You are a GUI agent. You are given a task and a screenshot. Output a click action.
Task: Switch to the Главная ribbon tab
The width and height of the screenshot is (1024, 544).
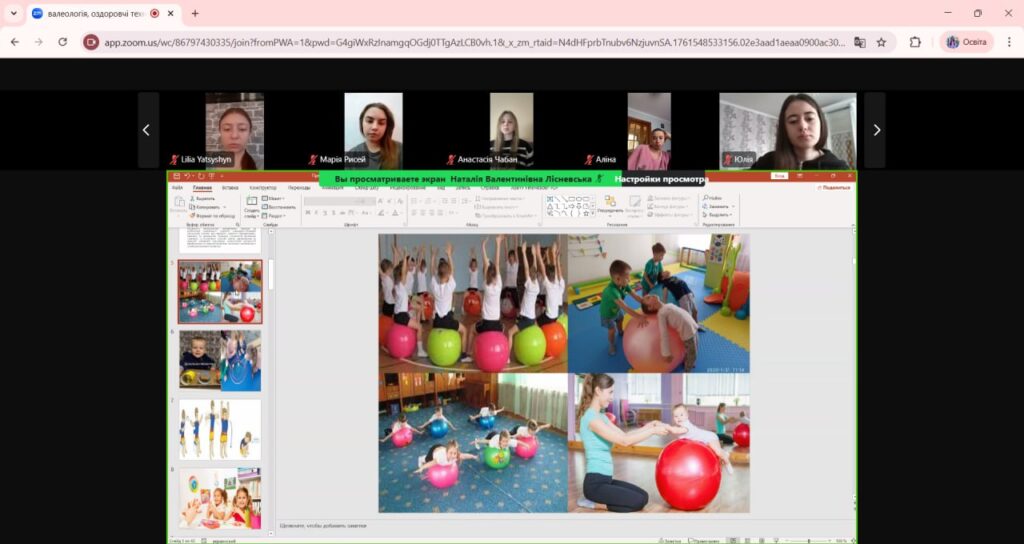coord(202,187)
